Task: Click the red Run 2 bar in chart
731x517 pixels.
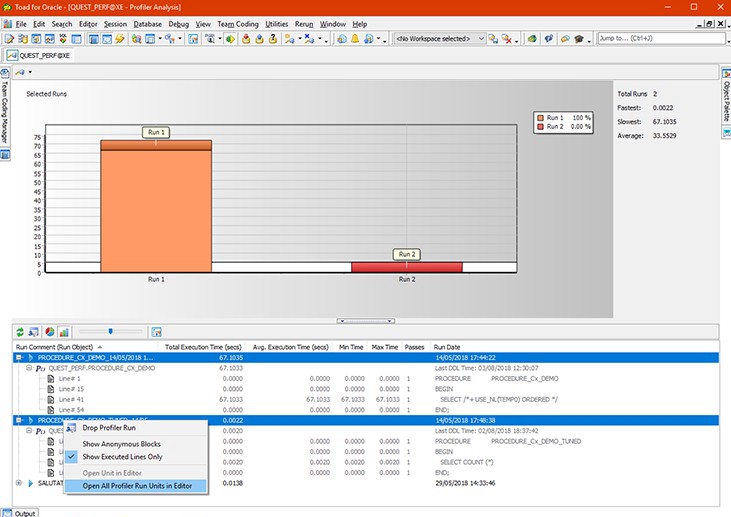Action: tap(407, 267)
